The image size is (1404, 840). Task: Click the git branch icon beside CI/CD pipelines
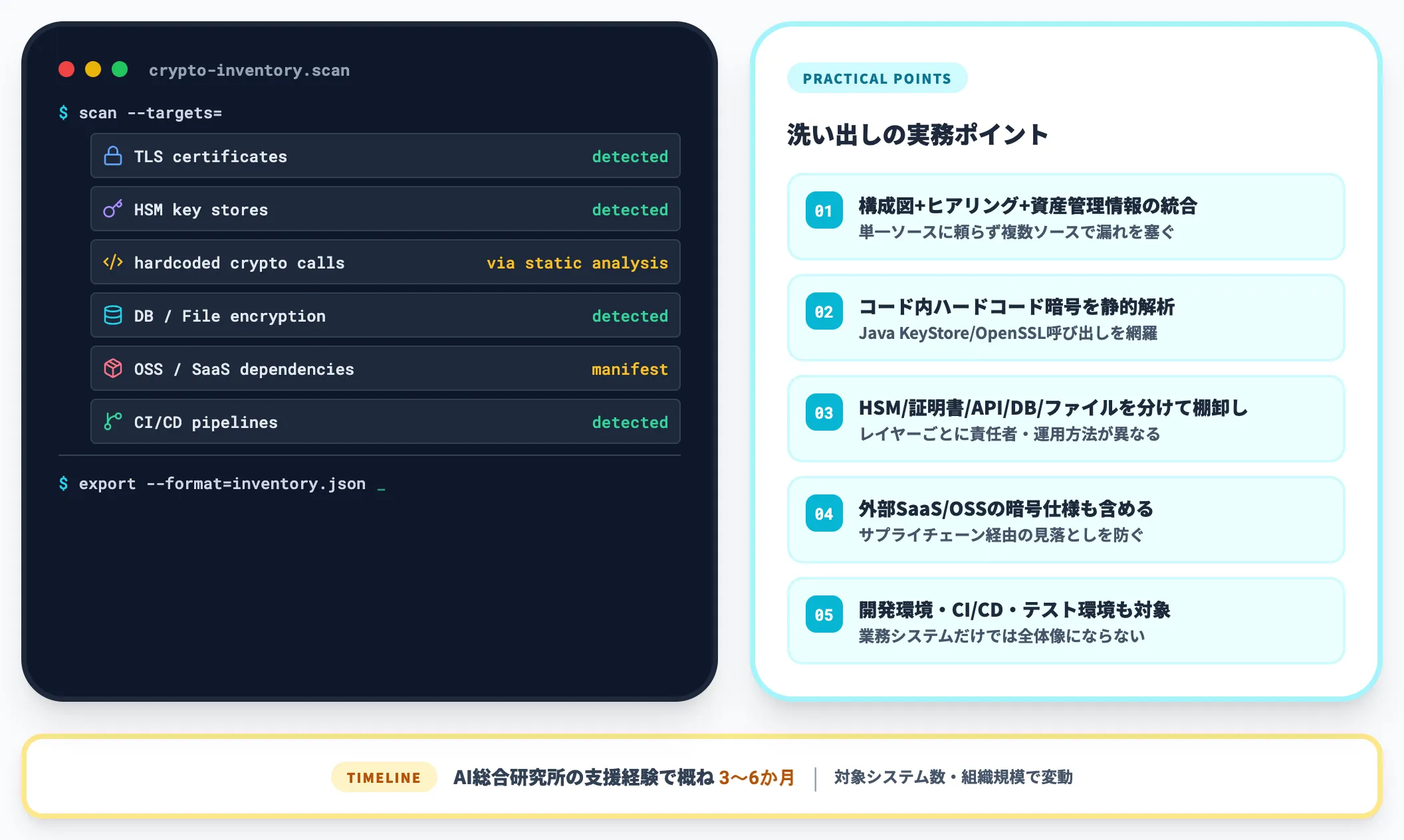coord(113,422)
